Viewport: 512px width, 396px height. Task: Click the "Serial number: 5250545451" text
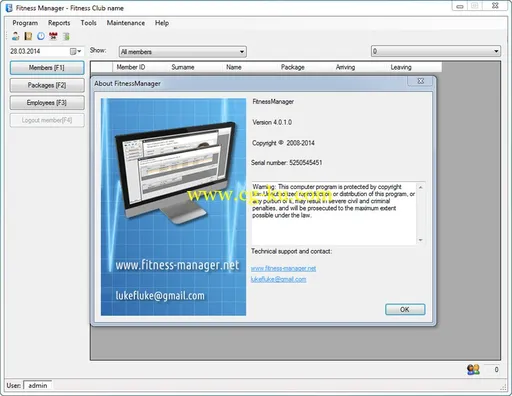point(287,163)
